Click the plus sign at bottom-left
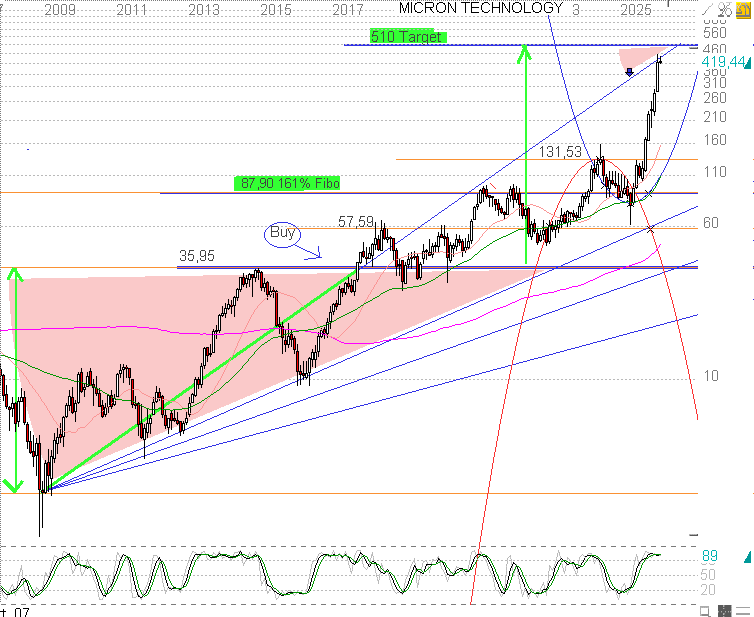The image size is (754, 617). (x=5, y=610)
